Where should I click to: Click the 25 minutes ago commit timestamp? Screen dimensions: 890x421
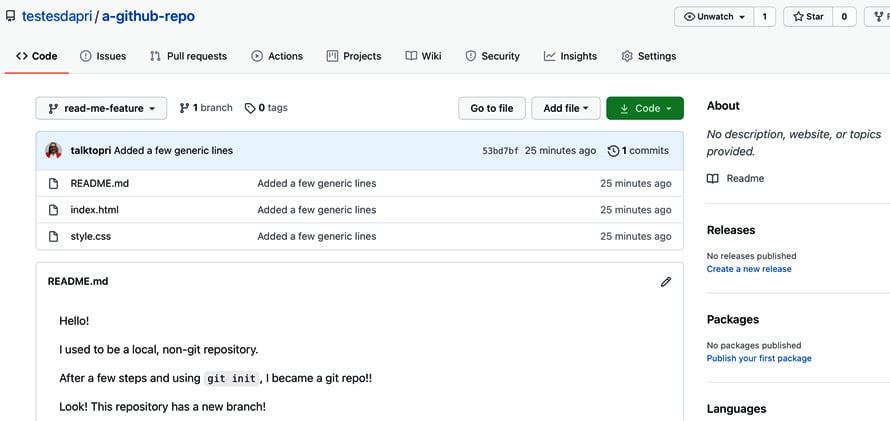click(560, 150)
